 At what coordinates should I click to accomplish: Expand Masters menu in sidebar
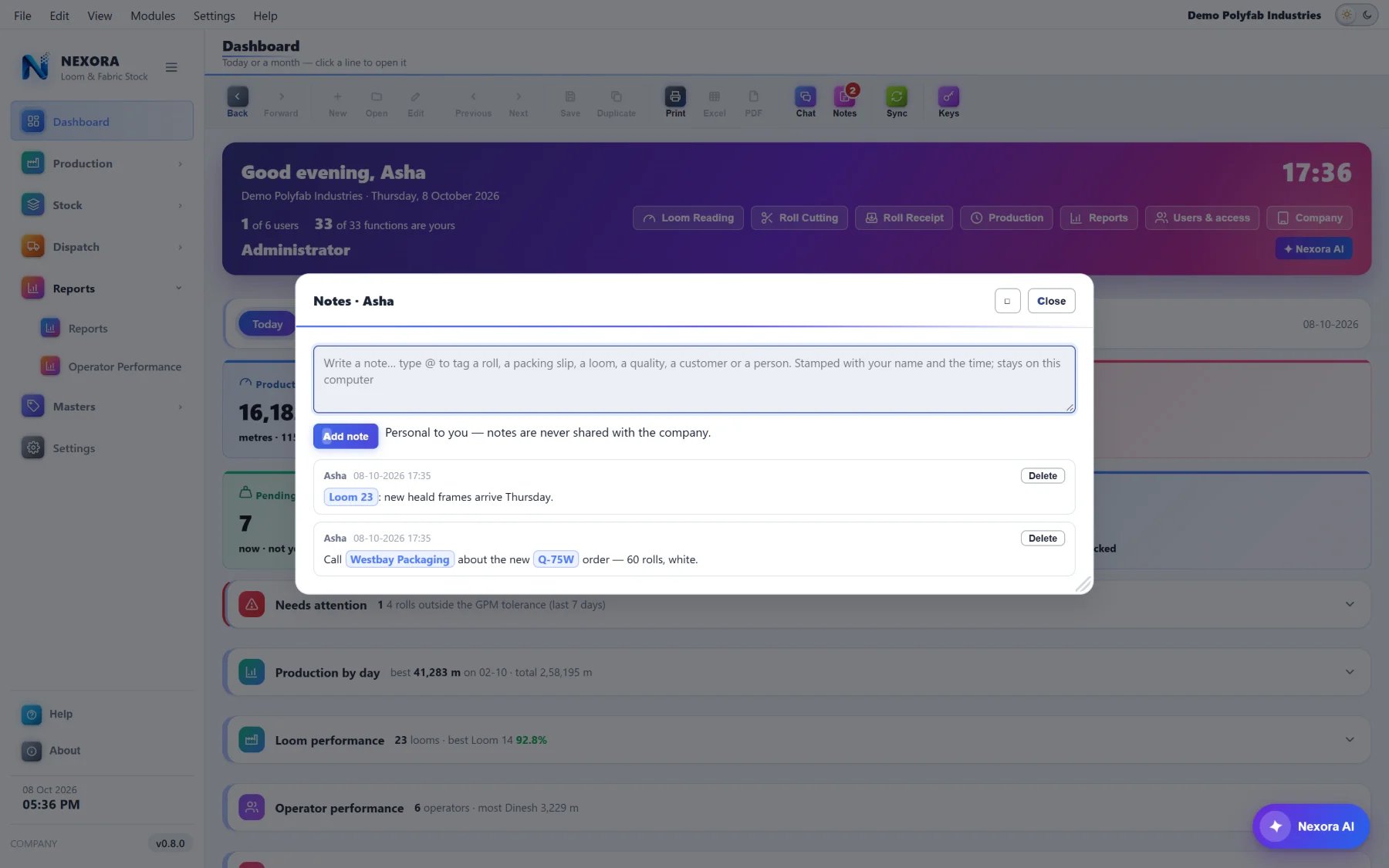coord(102,407)
